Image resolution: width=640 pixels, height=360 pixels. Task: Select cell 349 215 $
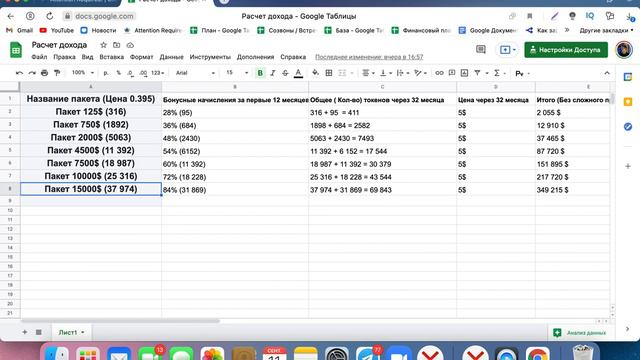tap(573, 190)
